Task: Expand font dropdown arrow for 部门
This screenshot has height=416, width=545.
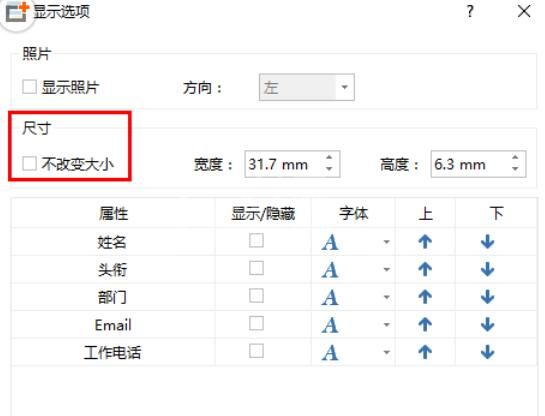Action: click(387, 297)
